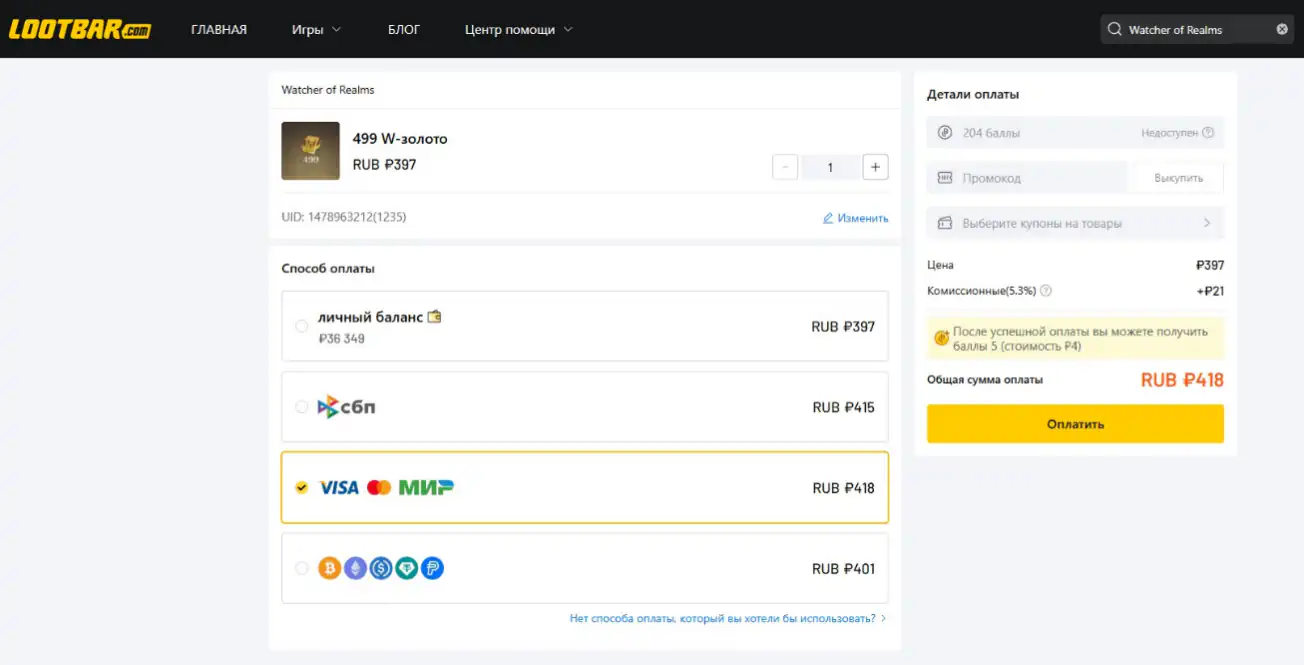Select СБП payment radio button
1304x665 pixels.
[301, 407]
